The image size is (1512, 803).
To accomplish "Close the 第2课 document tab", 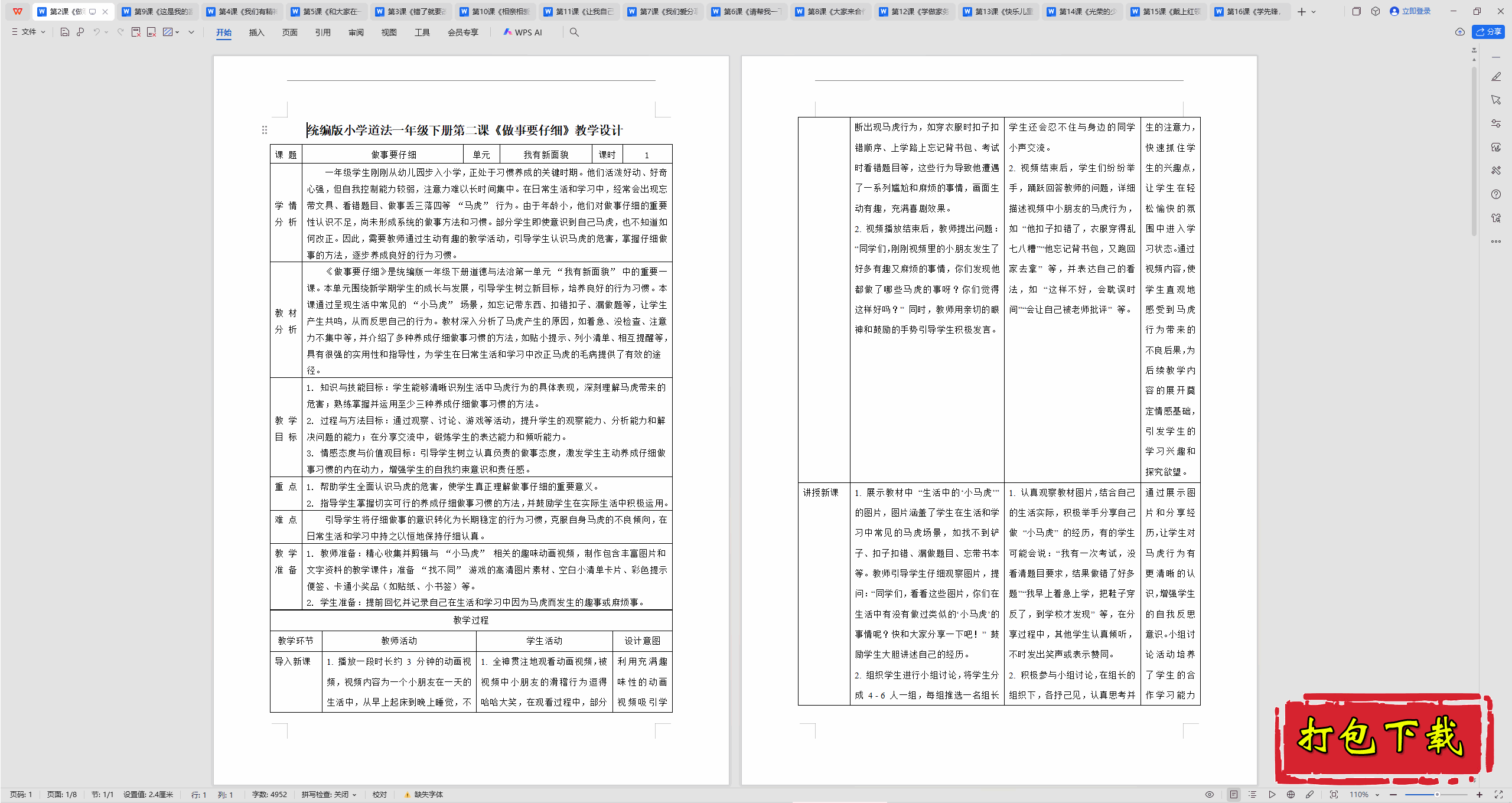I will click(105, 12).
